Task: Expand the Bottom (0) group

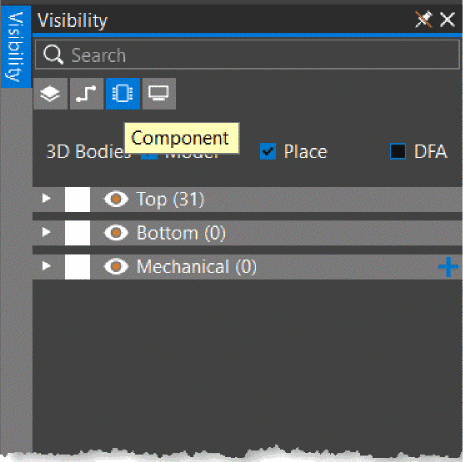Action: (x=46, y=232)
